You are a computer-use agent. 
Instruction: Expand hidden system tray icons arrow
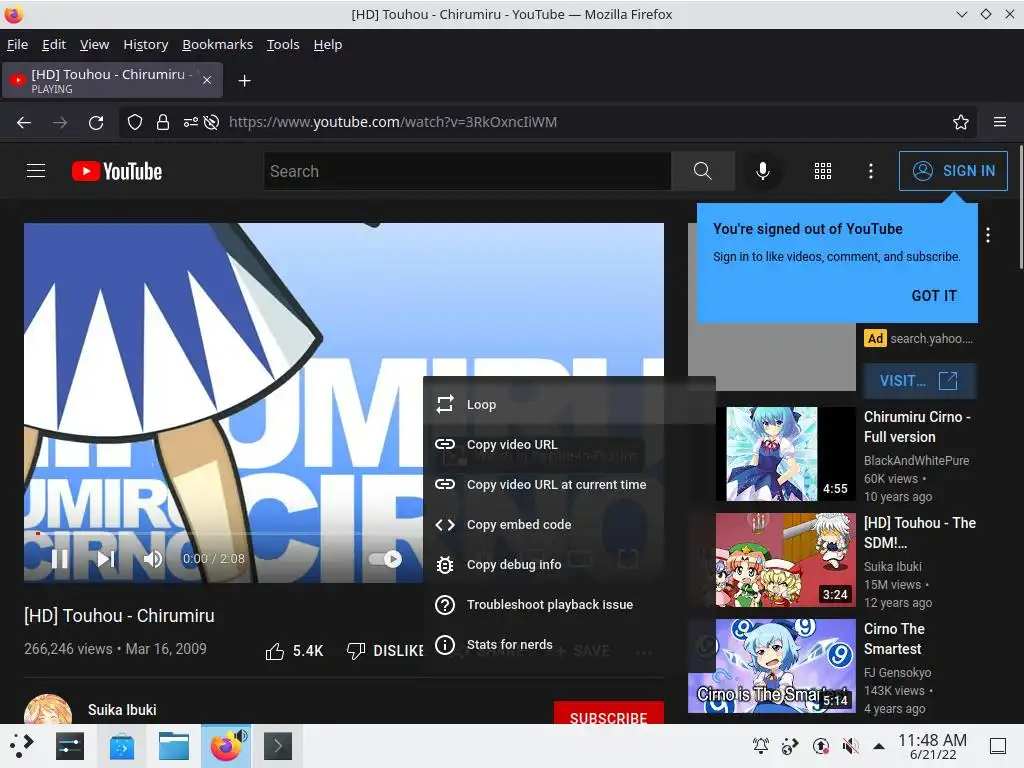click(x=879, y=745)
